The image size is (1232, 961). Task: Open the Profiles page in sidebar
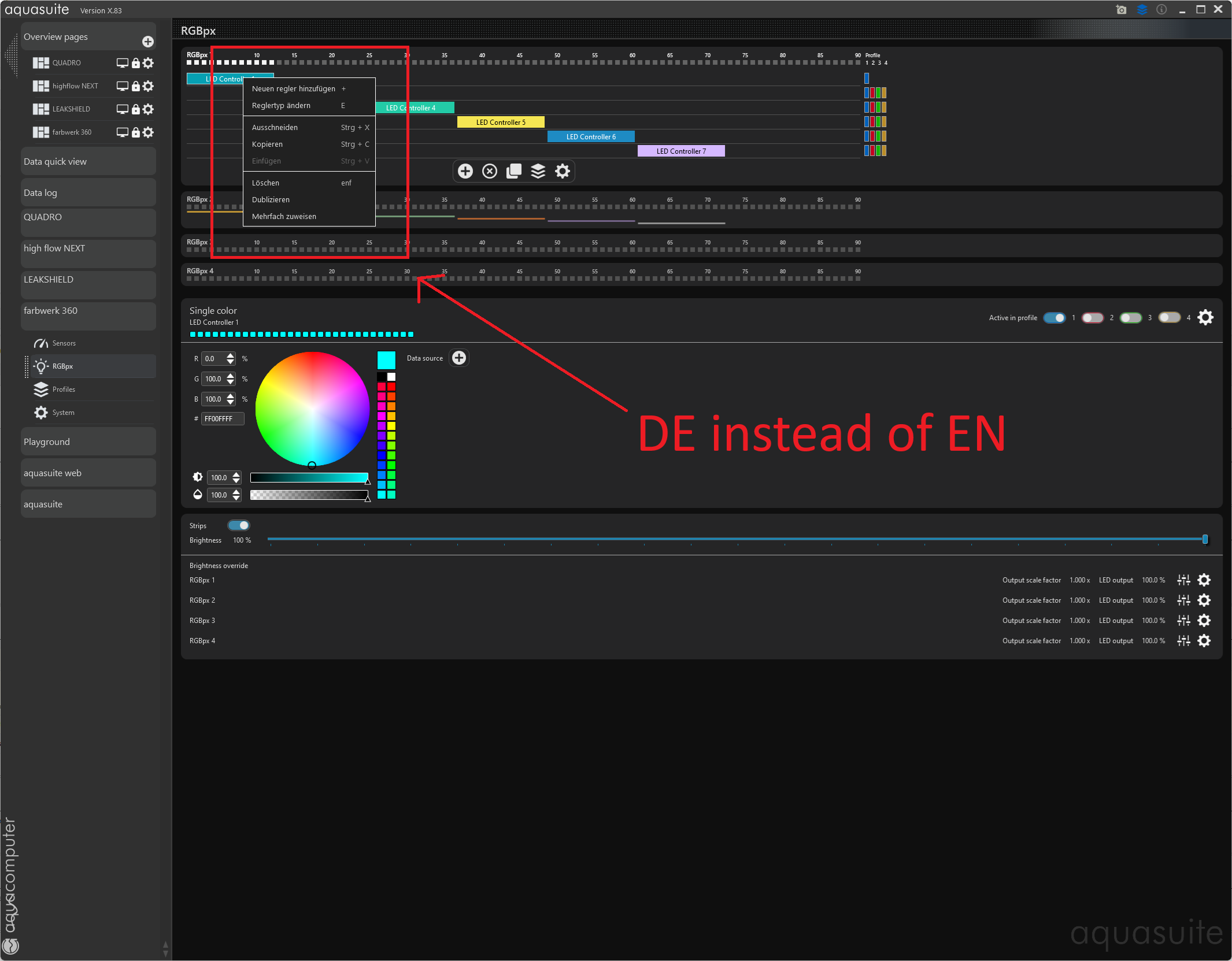click(x=64, y=389)
